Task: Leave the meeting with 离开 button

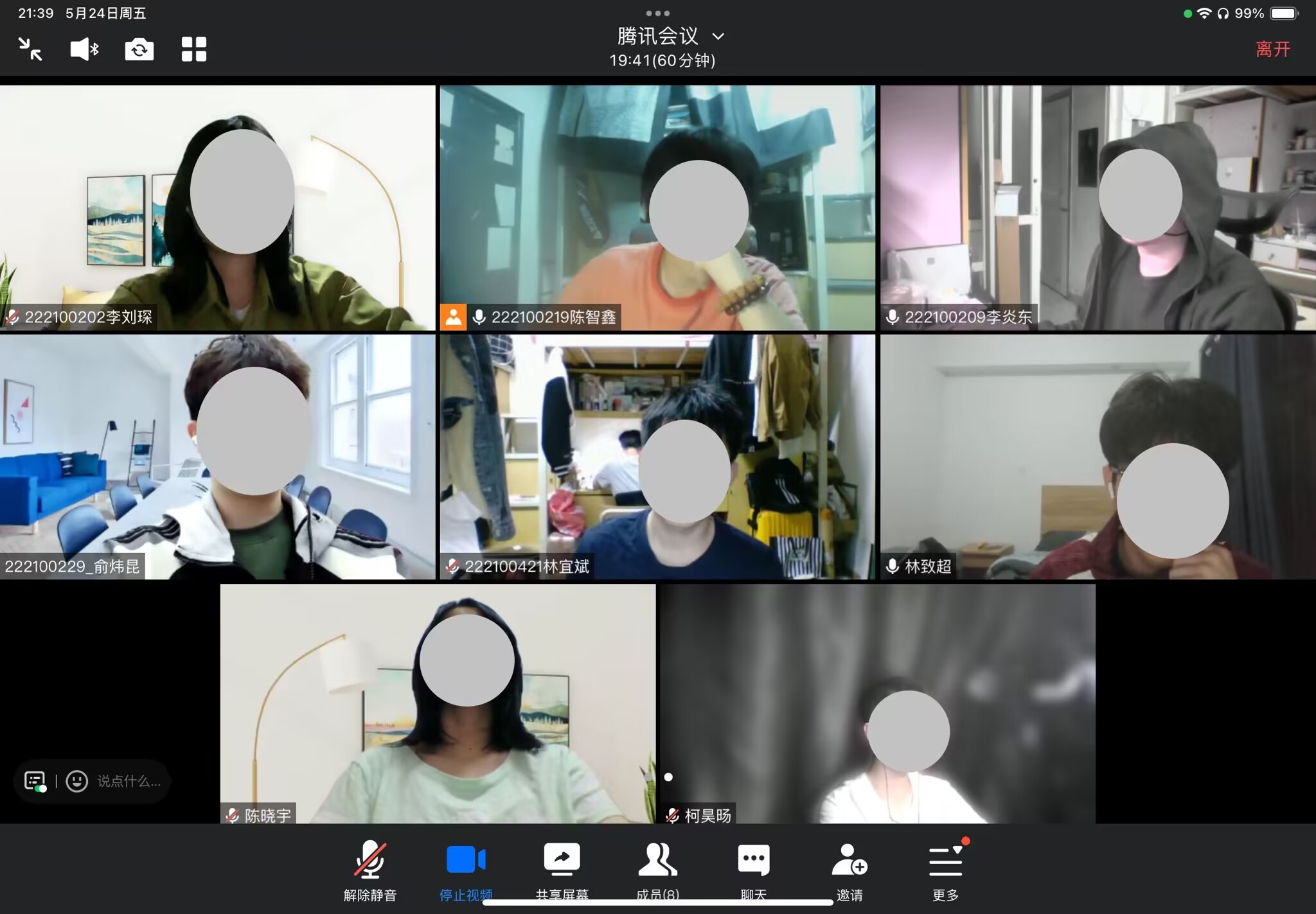Action: tap(1272, 49)
